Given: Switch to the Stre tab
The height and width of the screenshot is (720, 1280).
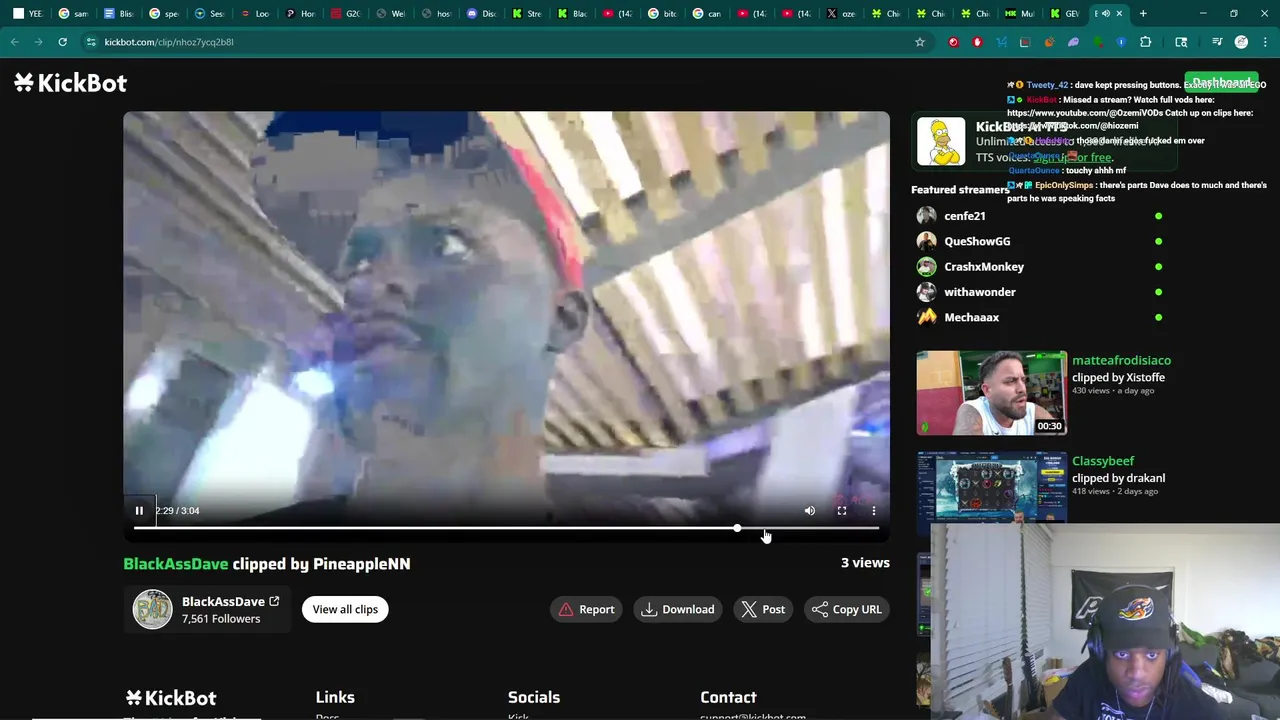Looking at the screenshot, I should click(x=526, y=13).
